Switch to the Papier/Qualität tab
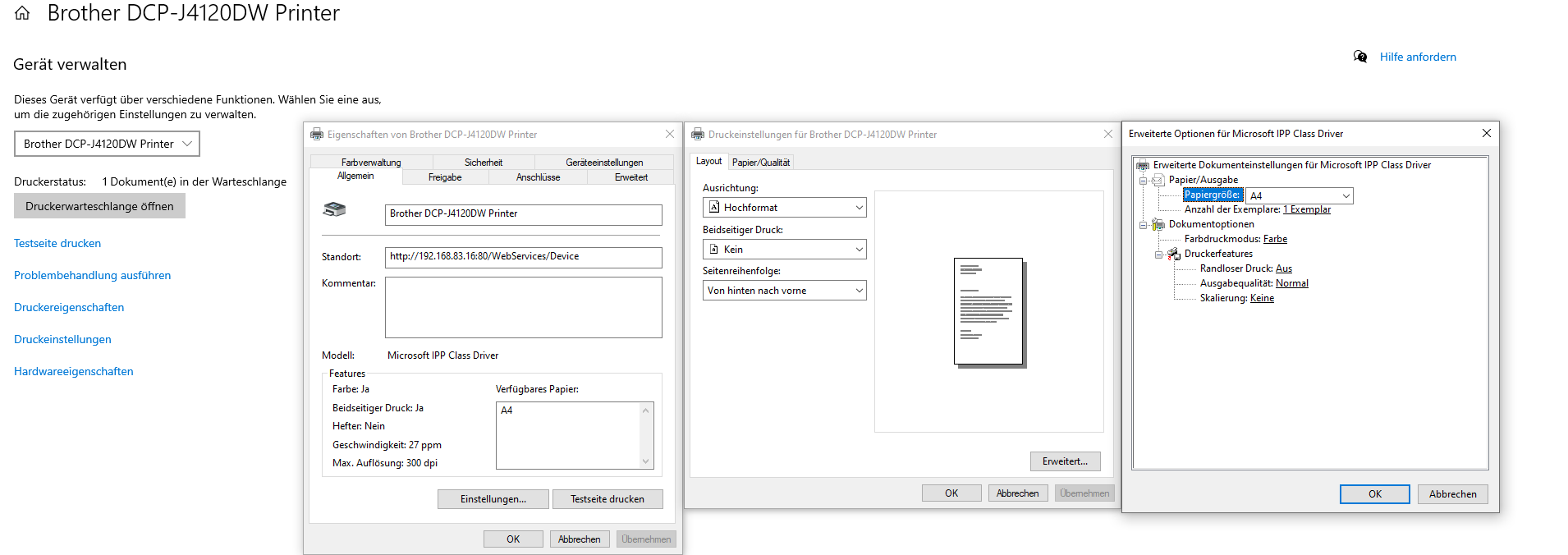 tap(761, 163)
